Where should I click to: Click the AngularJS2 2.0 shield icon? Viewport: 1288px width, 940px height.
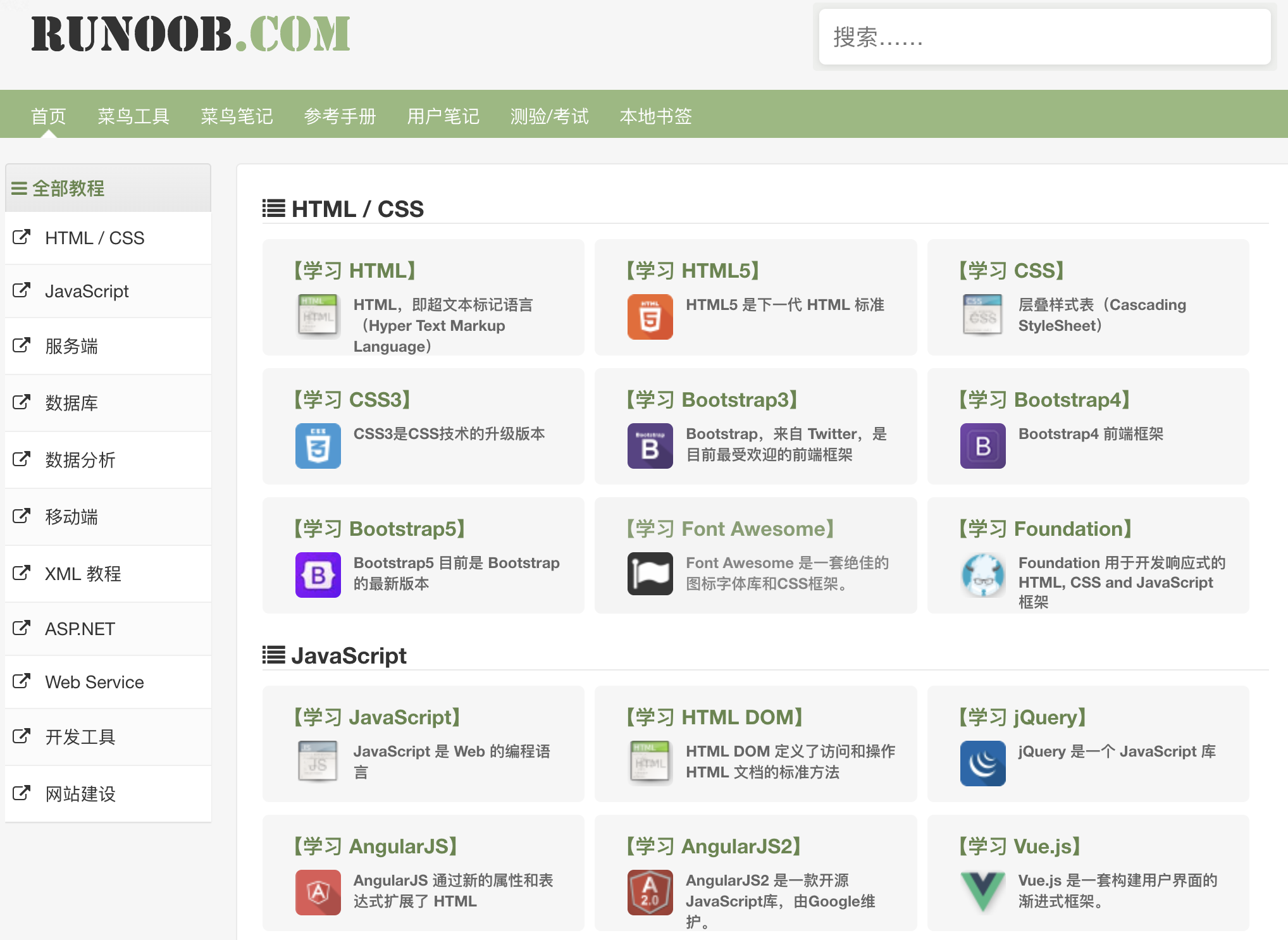[x=650, y=893]
